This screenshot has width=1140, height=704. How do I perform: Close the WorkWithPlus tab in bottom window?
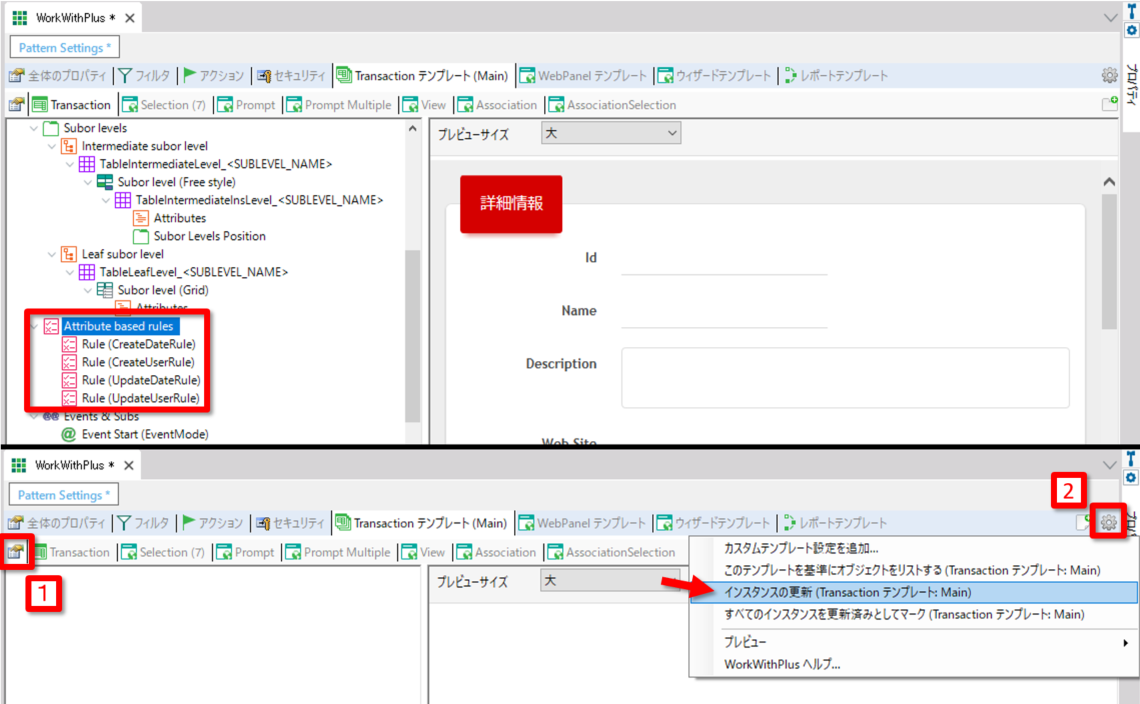point(129,465)
